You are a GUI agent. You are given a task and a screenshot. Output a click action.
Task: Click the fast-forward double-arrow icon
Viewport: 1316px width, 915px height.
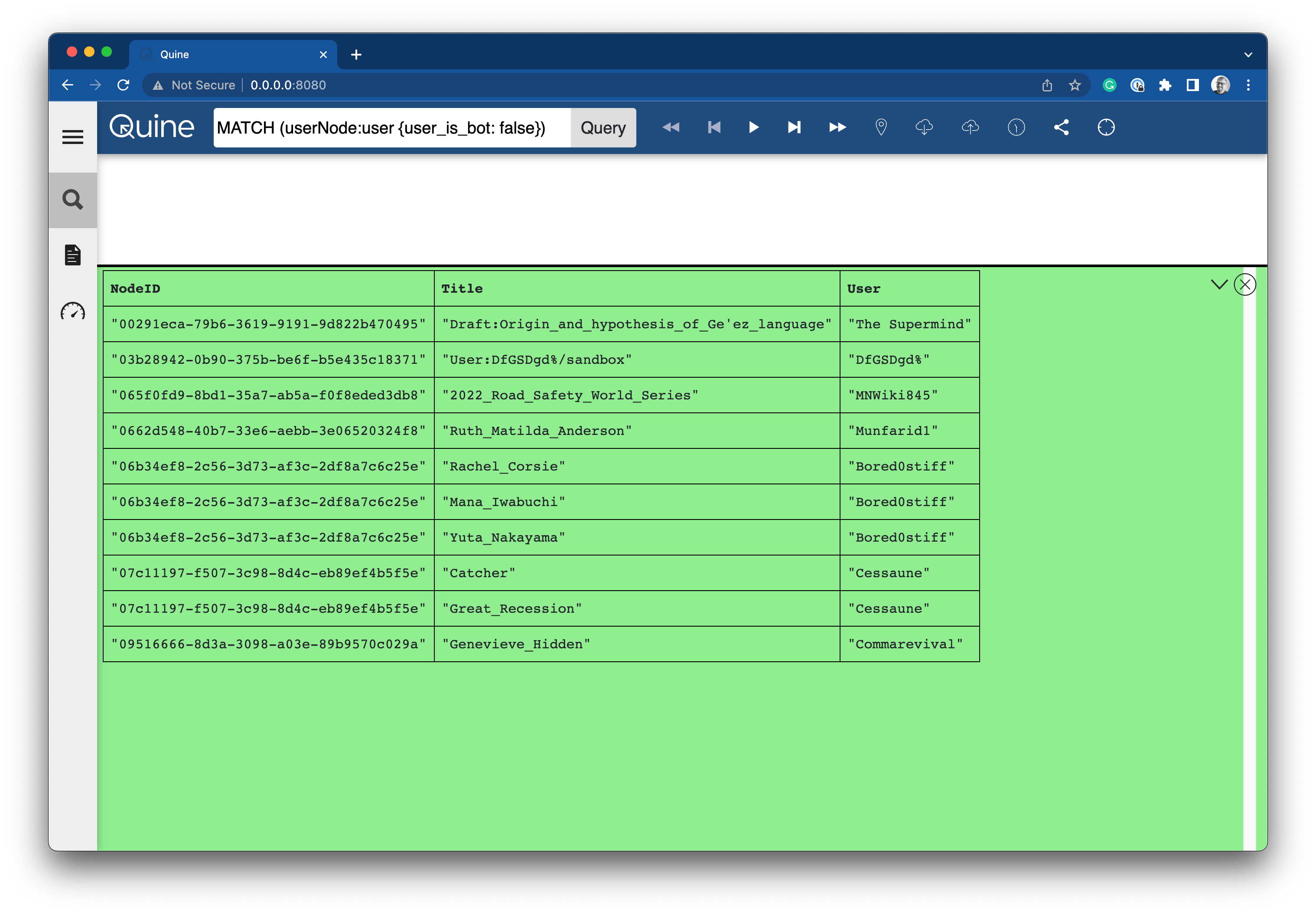coord(837,127)
